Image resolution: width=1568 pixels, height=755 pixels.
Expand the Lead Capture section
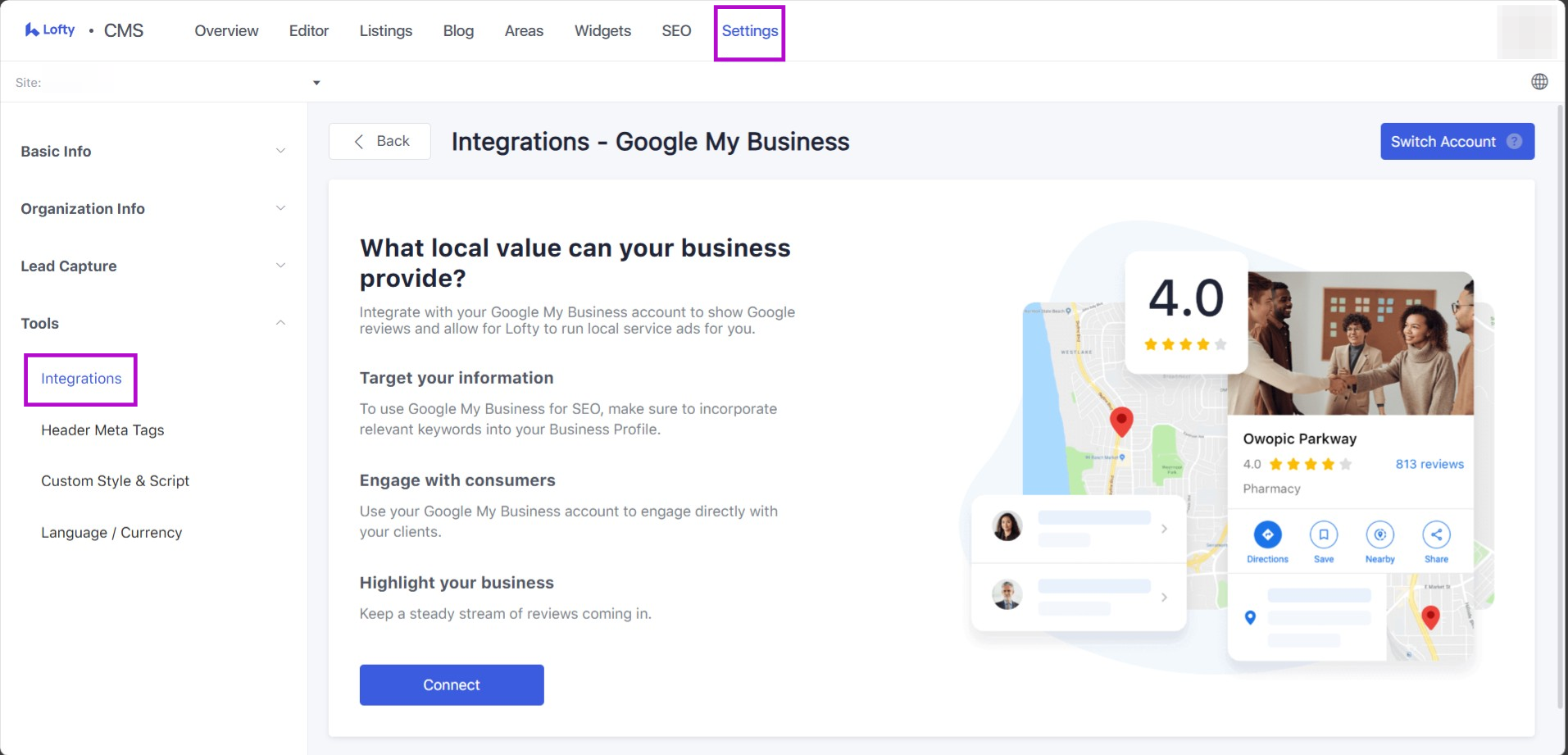tap(153, 266)
